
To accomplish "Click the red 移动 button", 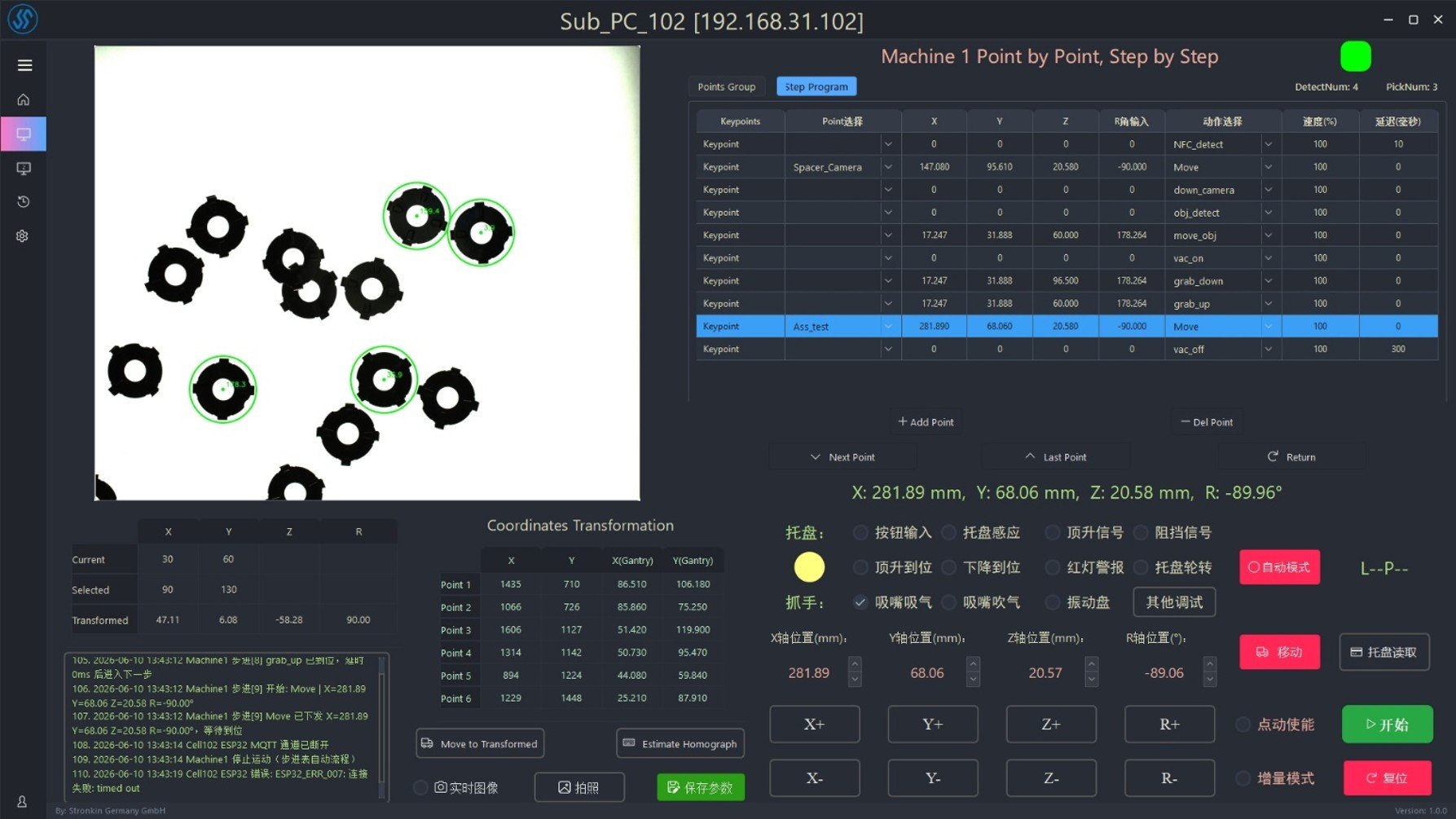I will [1279, 652].
